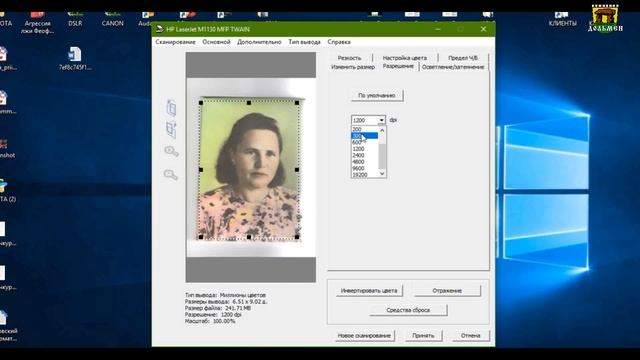Click the Отражение button
The image size is (640, 360).
pos(447,291)
